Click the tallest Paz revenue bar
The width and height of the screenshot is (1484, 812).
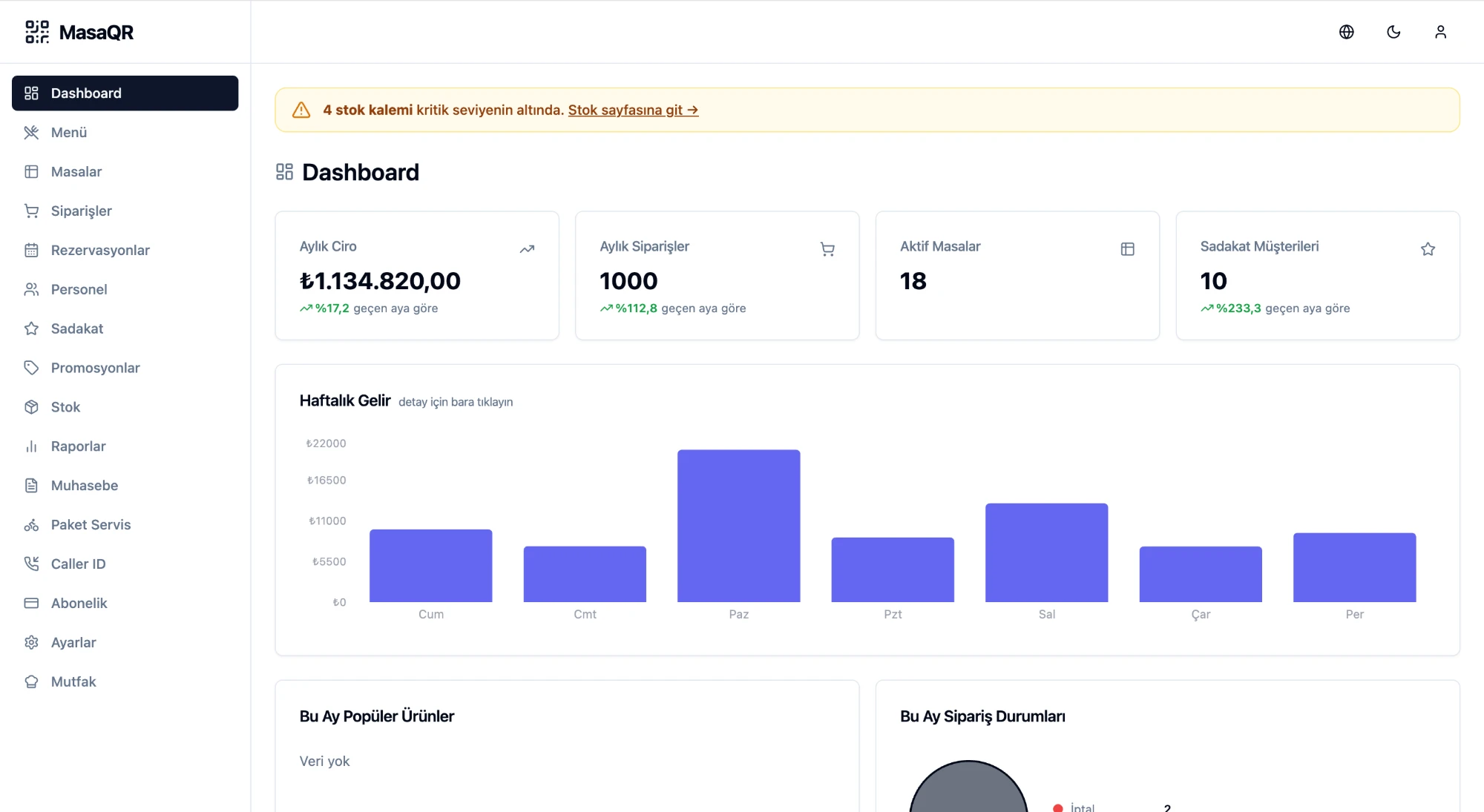pos(739,526)
